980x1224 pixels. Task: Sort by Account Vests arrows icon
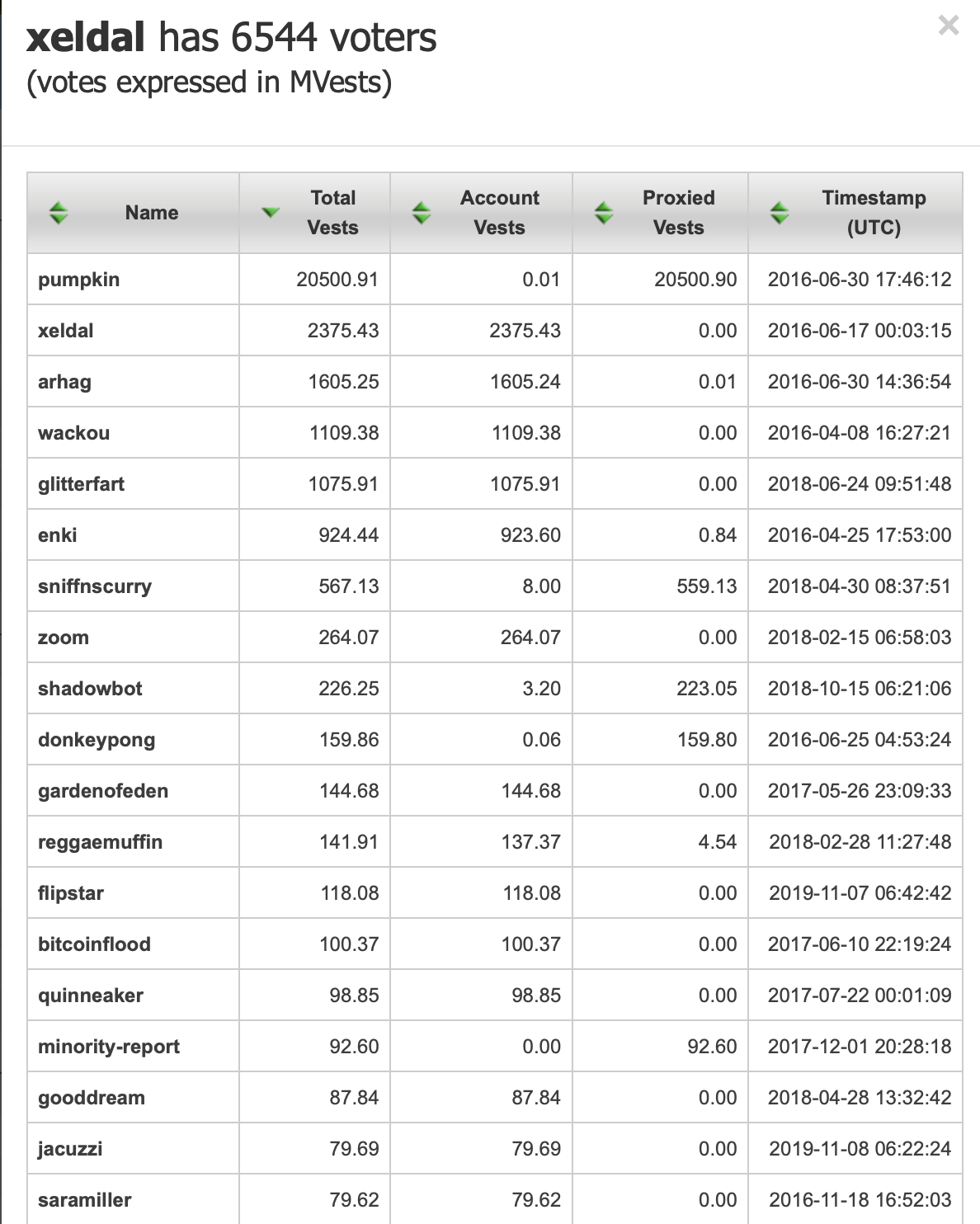coord(422,213)
